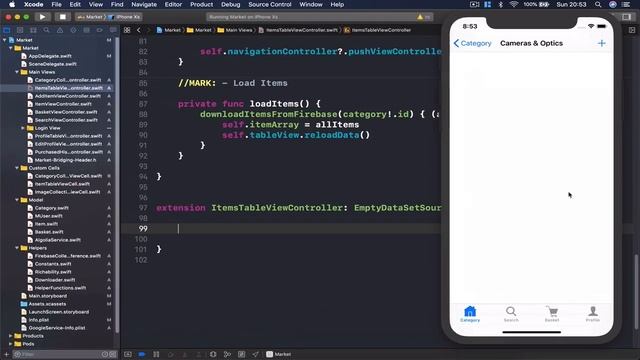The height and width of the screenshot is (360, 640).
Task: Open Spotlight search in menu bar
Action: (x=598, y=4)
